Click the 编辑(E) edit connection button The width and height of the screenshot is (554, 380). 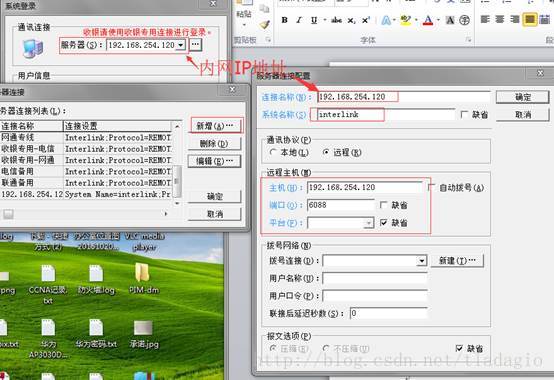[x=214, y=161]
